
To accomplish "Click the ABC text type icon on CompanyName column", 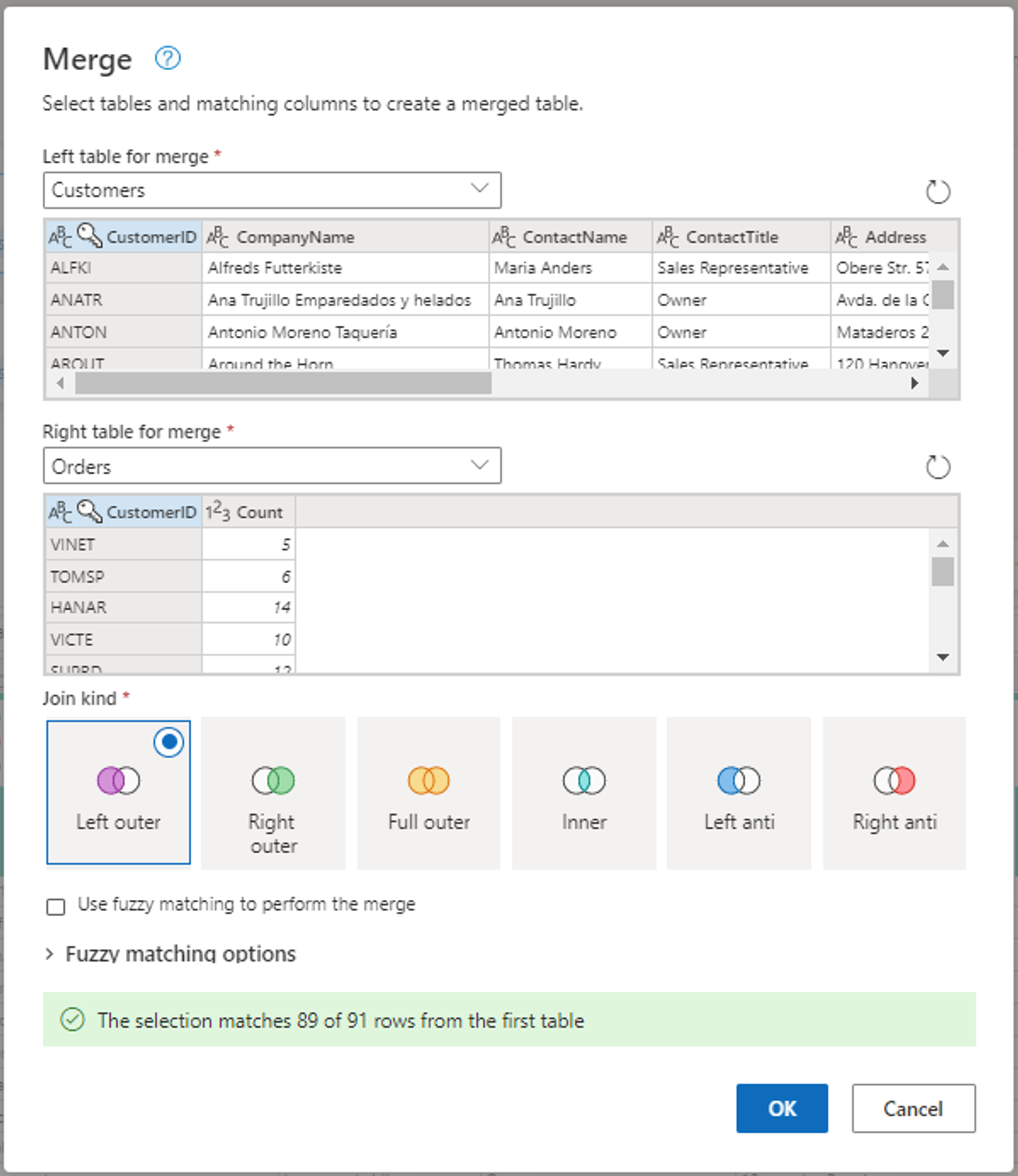I will pyautogui.click(x=218, y=236).
